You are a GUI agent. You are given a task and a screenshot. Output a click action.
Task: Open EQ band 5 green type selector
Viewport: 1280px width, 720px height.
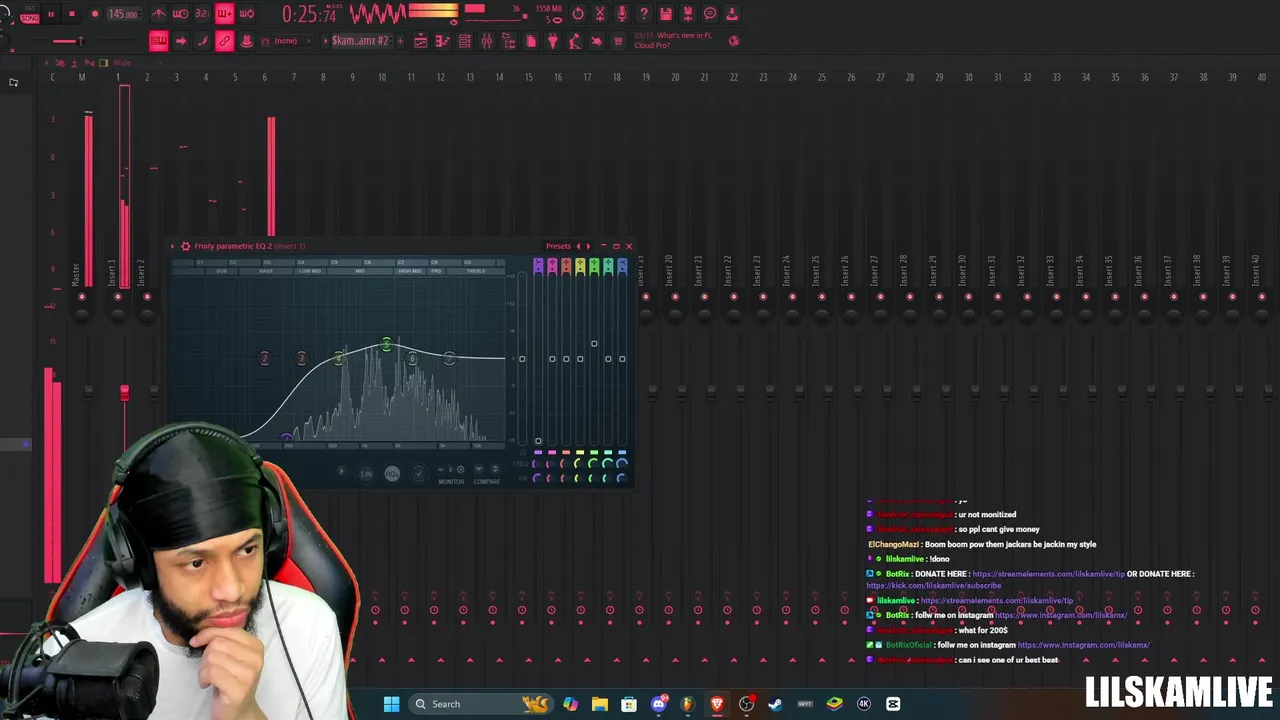[x=594, y=265]
